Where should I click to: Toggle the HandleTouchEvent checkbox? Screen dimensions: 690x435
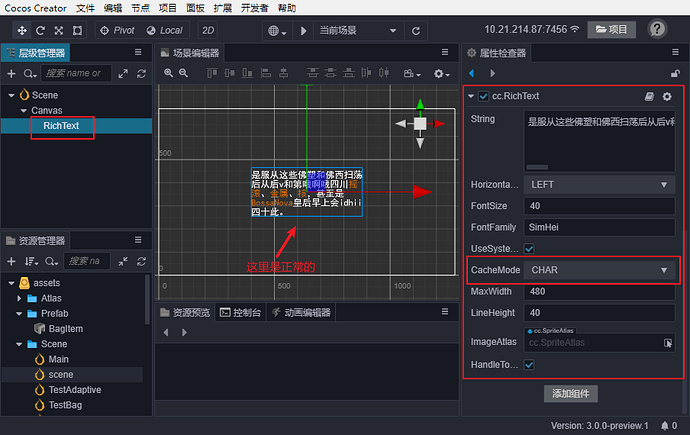point(529,365)
